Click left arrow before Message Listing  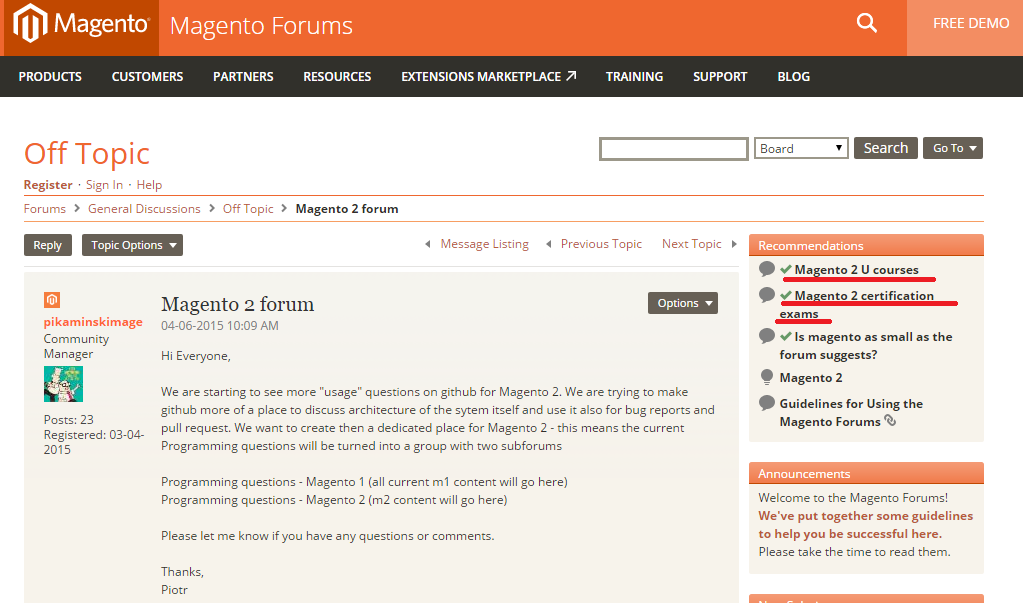pyautogui.click(x=428, y=244)
